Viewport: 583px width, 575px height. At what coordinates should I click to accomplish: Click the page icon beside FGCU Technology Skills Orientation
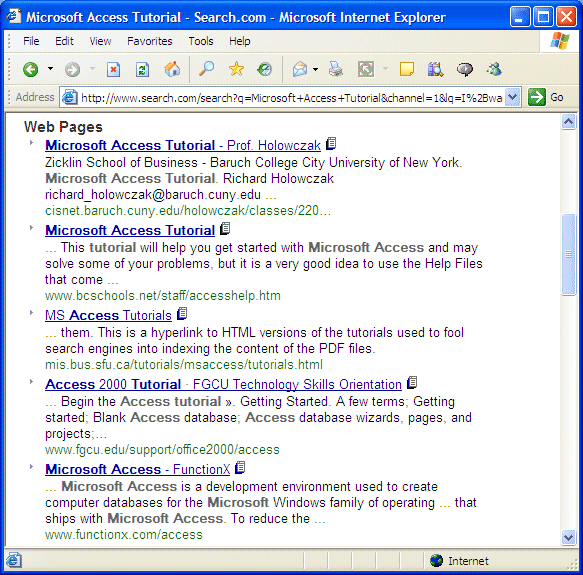(412, 382)
